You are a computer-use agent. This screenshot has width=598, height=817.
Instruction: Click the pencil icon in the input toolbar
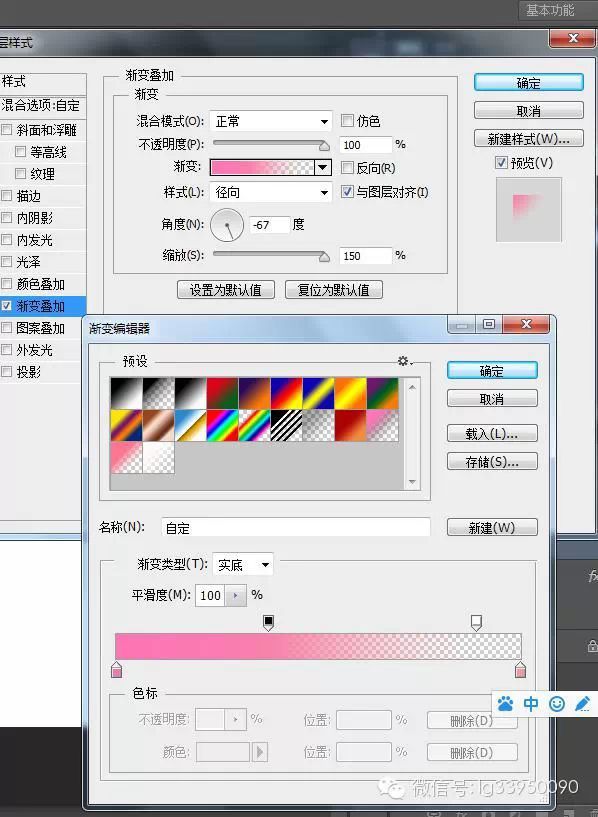click(x=582, y=704)
